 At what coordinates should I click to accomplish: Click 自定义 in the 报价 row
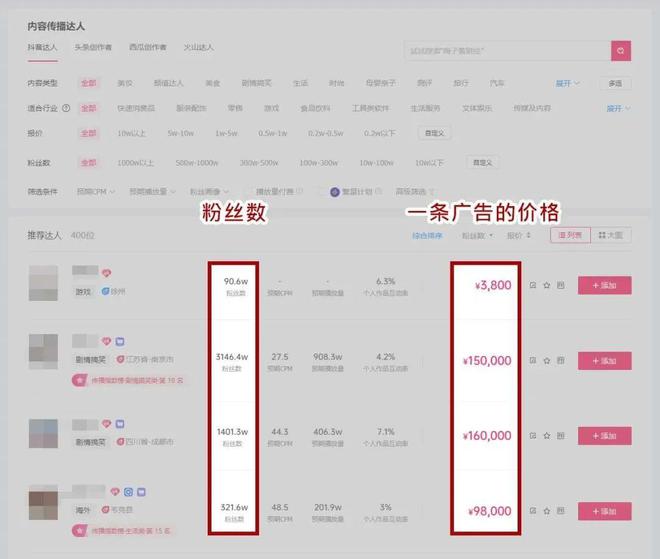[433, 133]
